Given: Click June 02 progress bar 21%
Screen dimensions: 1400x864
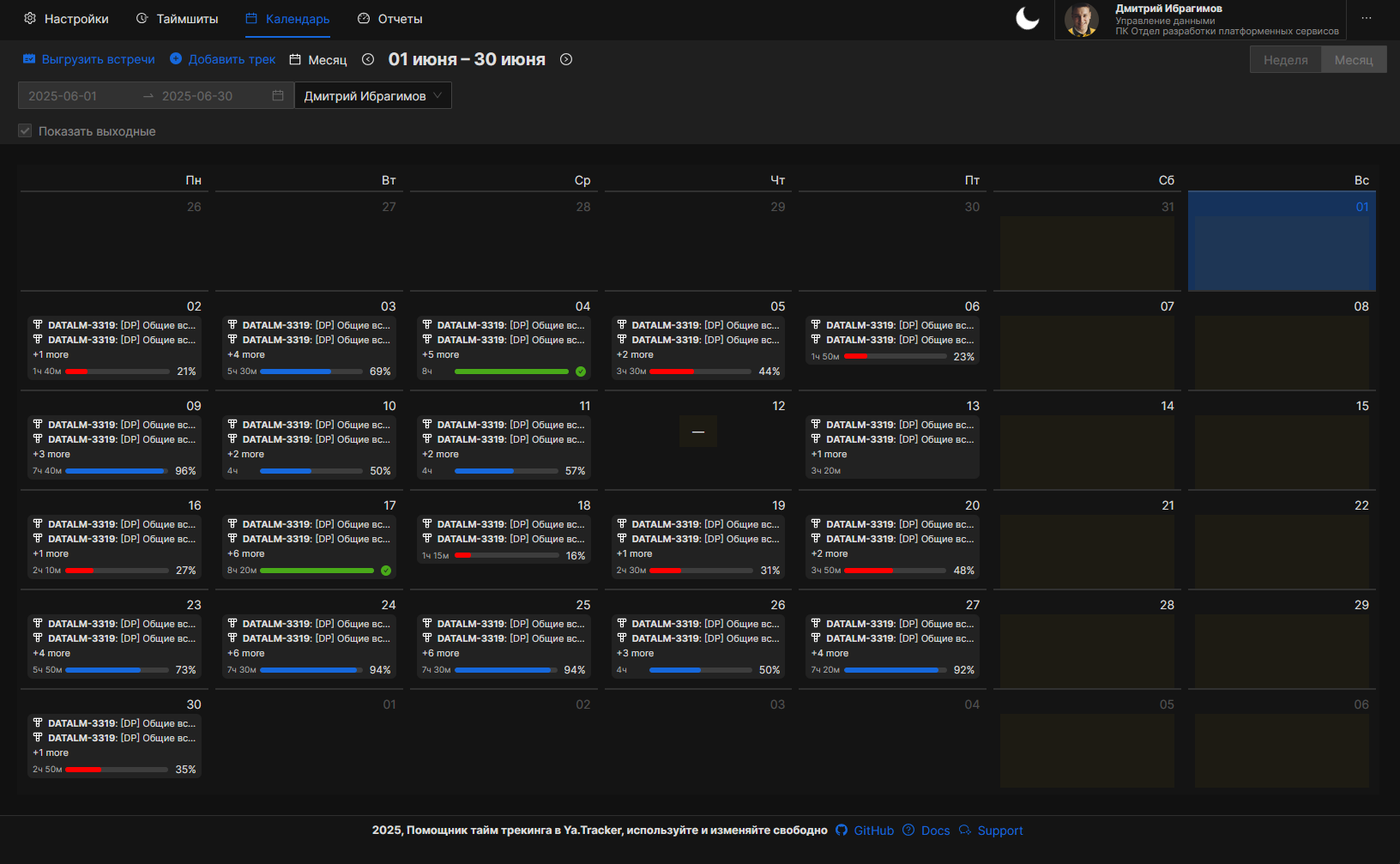Looking at the screenshot, I should point(118,372).
